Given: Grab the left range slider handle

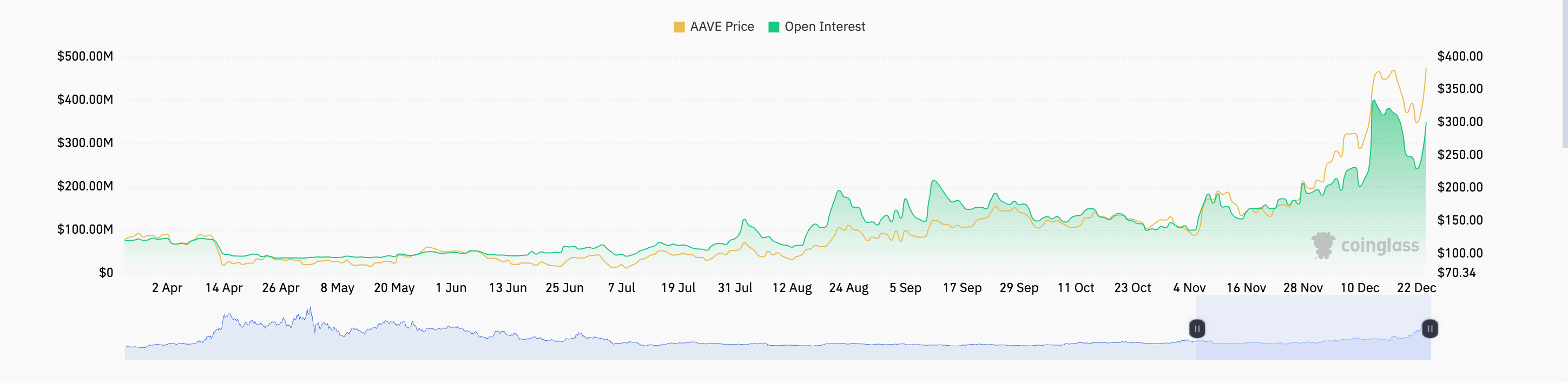Looking at the screenshot, I should tap(1197, 329).
